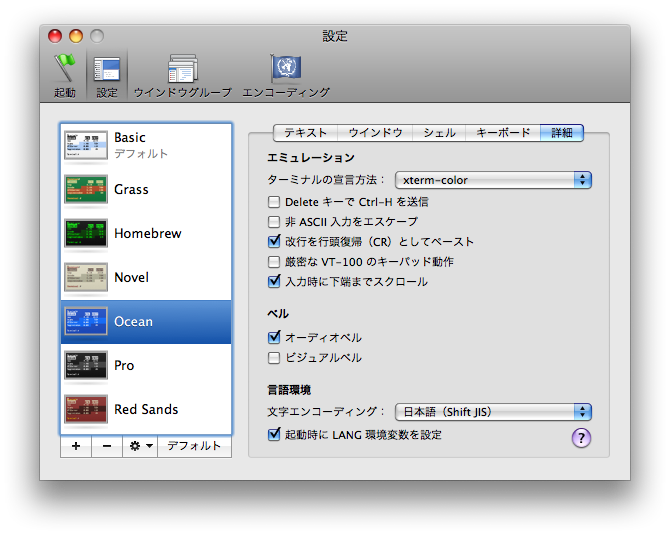This screenshot has width=670, height=535.
Task: Open the gear action menu below profiles
Action: point(140,446)
